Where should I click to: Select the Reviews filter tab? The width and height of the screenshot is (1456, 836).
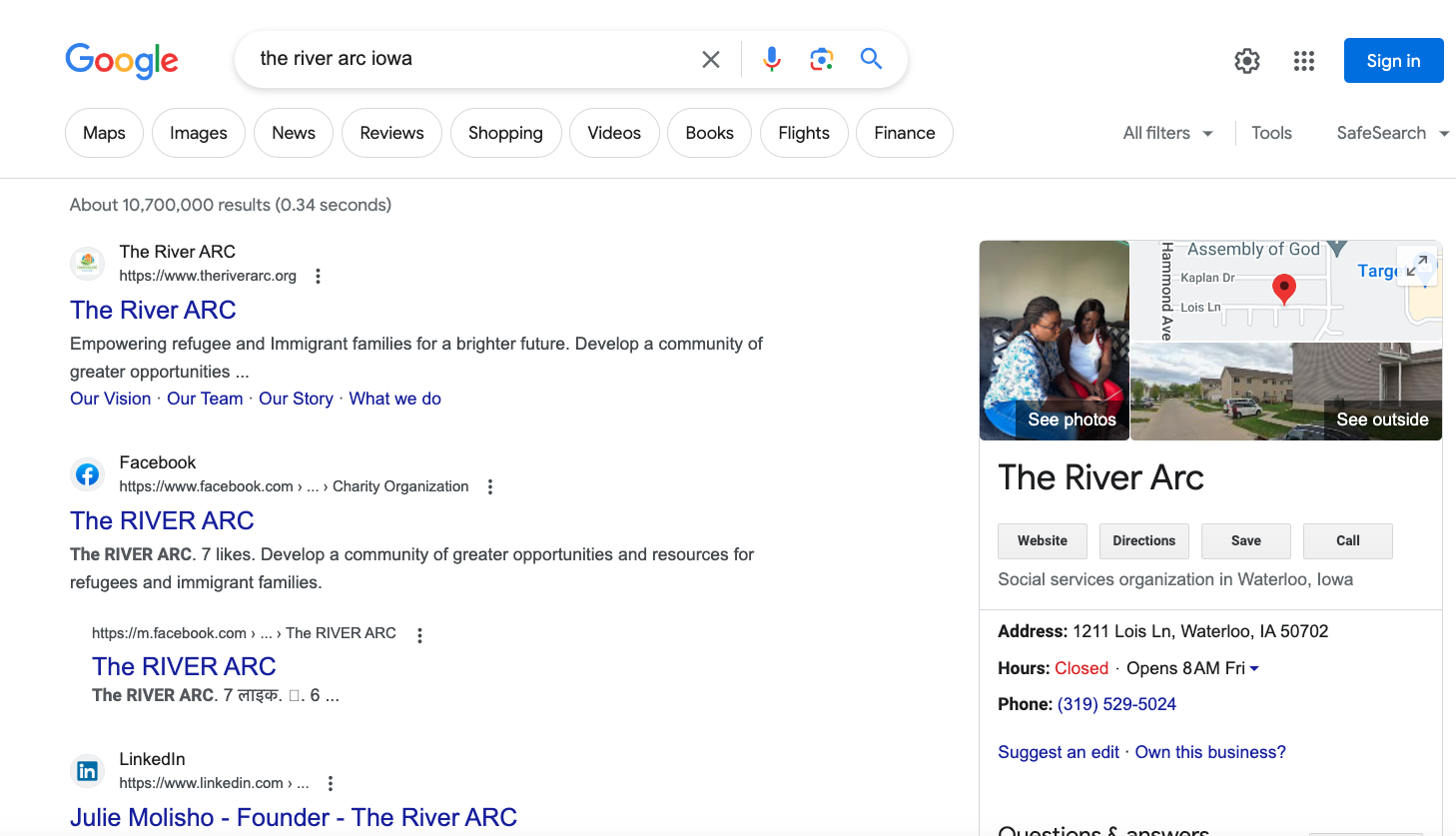coord(391,133)
